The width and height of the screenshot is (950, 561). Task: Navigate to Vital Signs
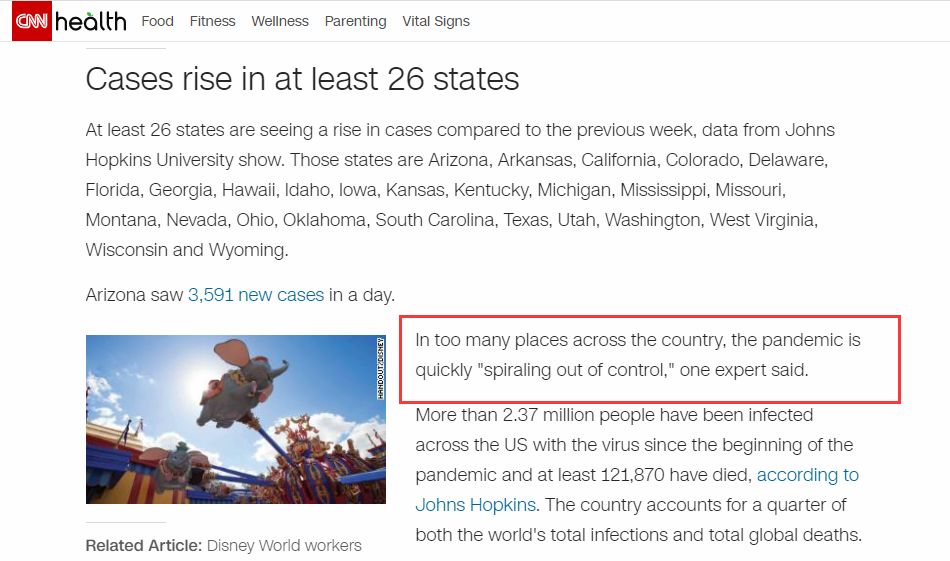[436, 21]
